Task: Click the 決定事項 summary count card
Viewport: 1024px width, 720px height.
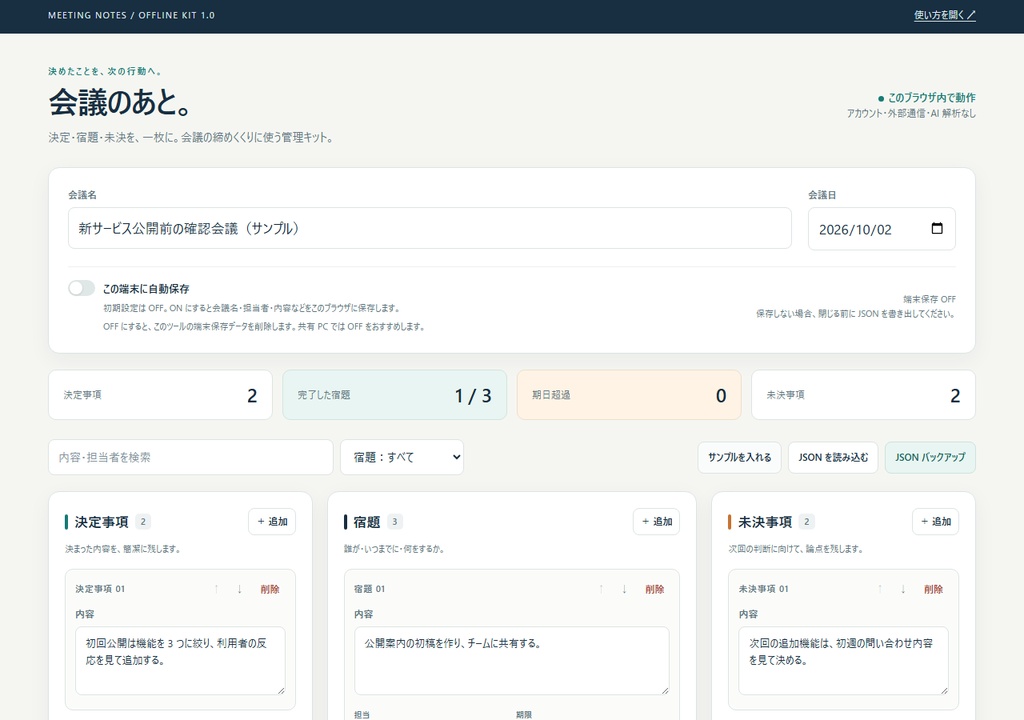Action: point(161,395)
